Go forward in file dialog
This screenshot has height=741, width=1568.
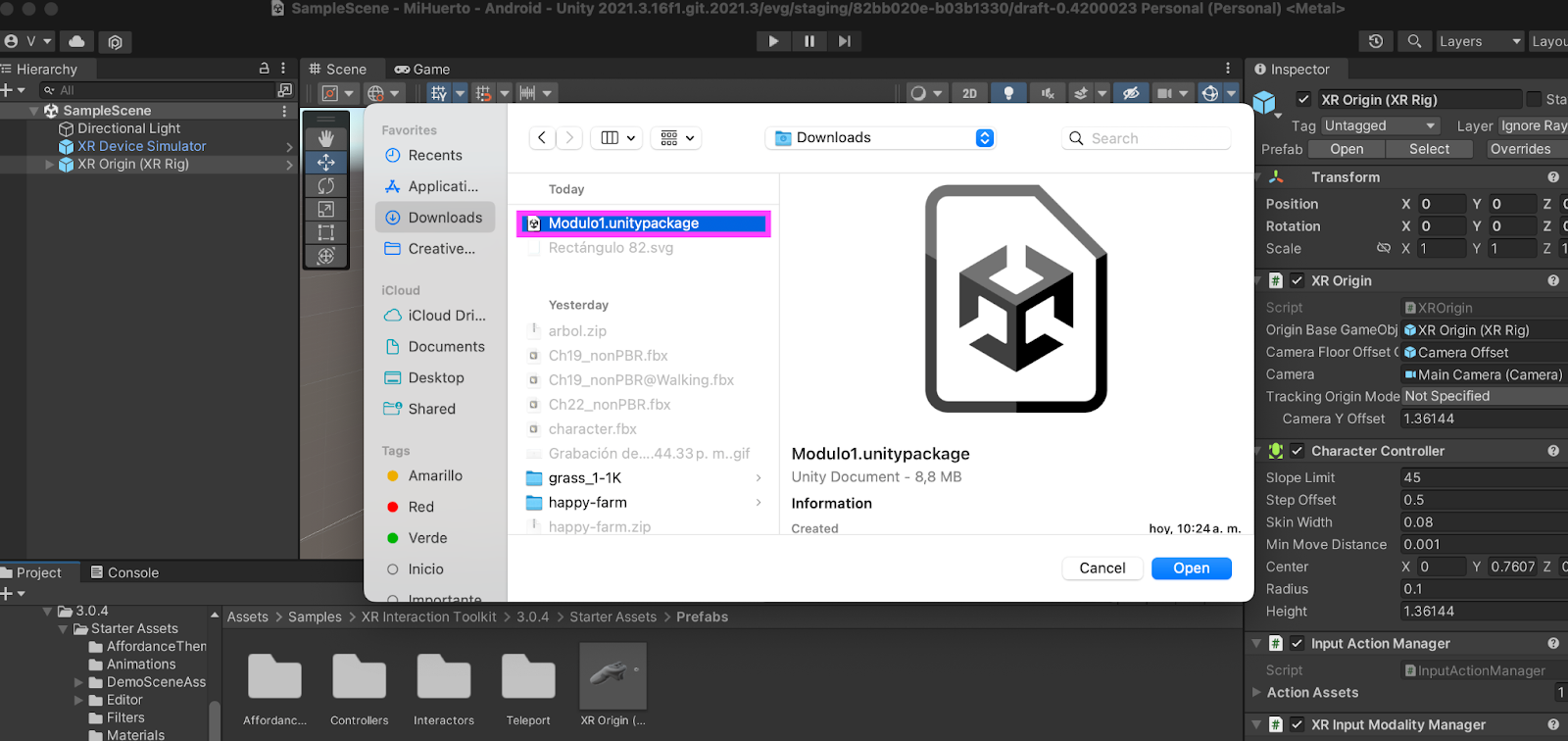(569, 138)
